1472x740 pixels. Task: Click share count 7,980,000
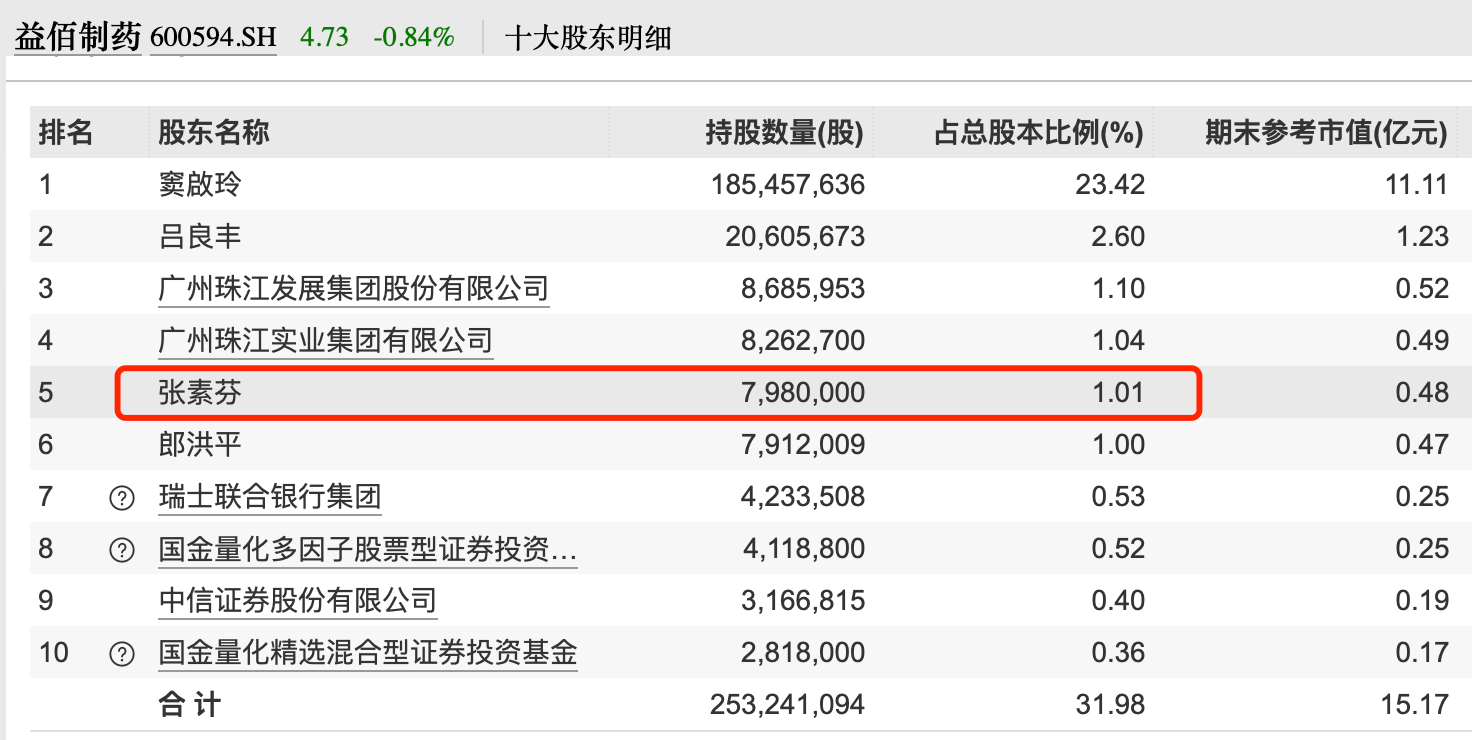(803, 393)
